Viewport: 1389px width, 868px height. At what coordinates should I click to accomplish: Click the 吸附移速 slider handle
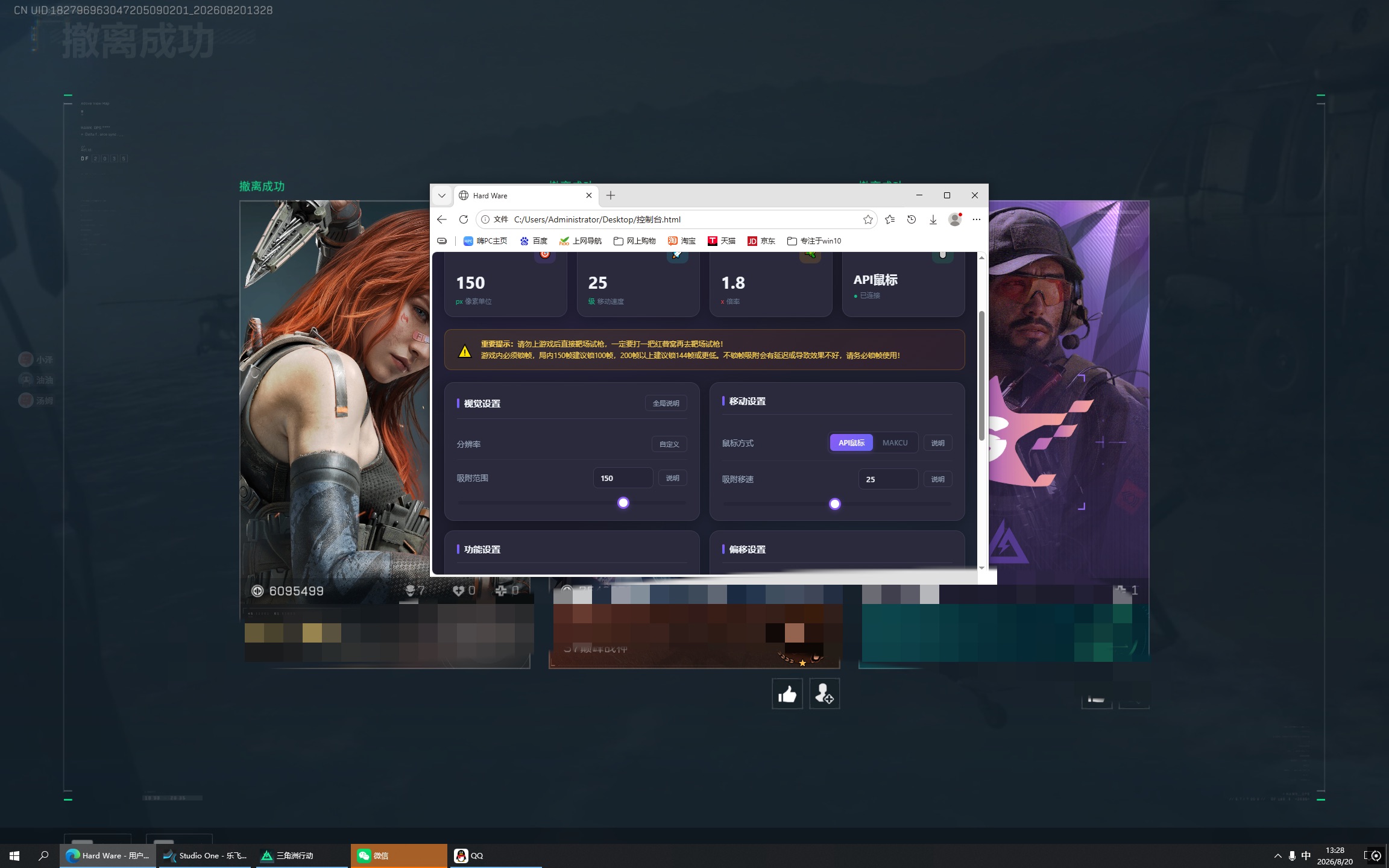(x=835, y=504)
